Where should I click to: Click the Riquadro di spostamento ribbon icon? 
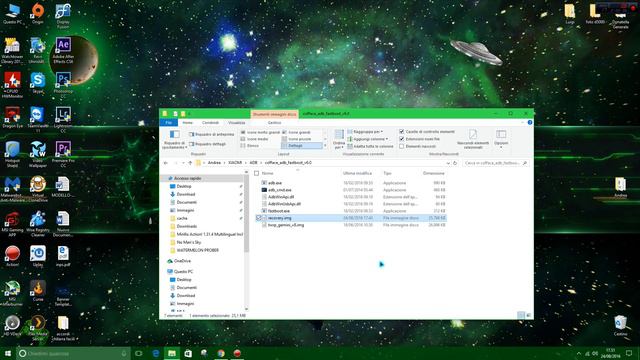[x=174, y=139]
